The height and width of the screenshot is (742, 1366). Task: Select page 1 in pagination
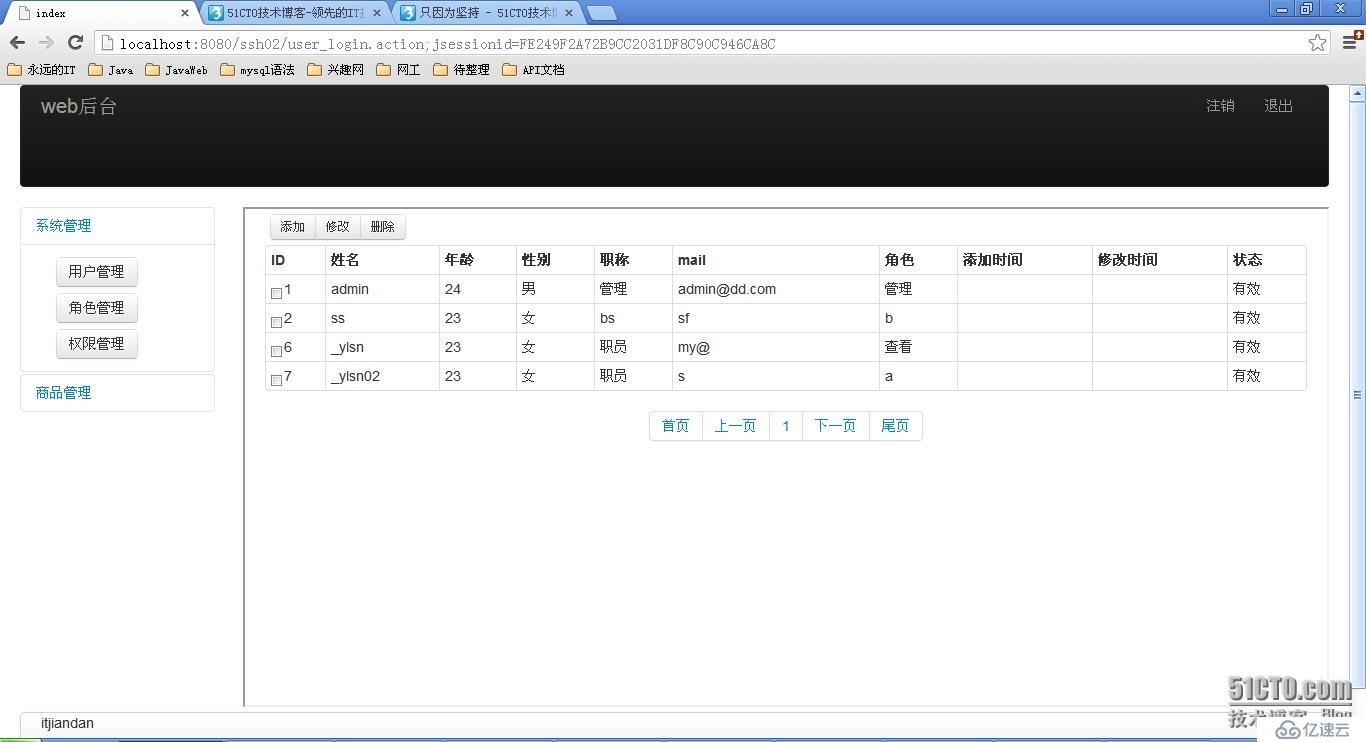point(786,426)
